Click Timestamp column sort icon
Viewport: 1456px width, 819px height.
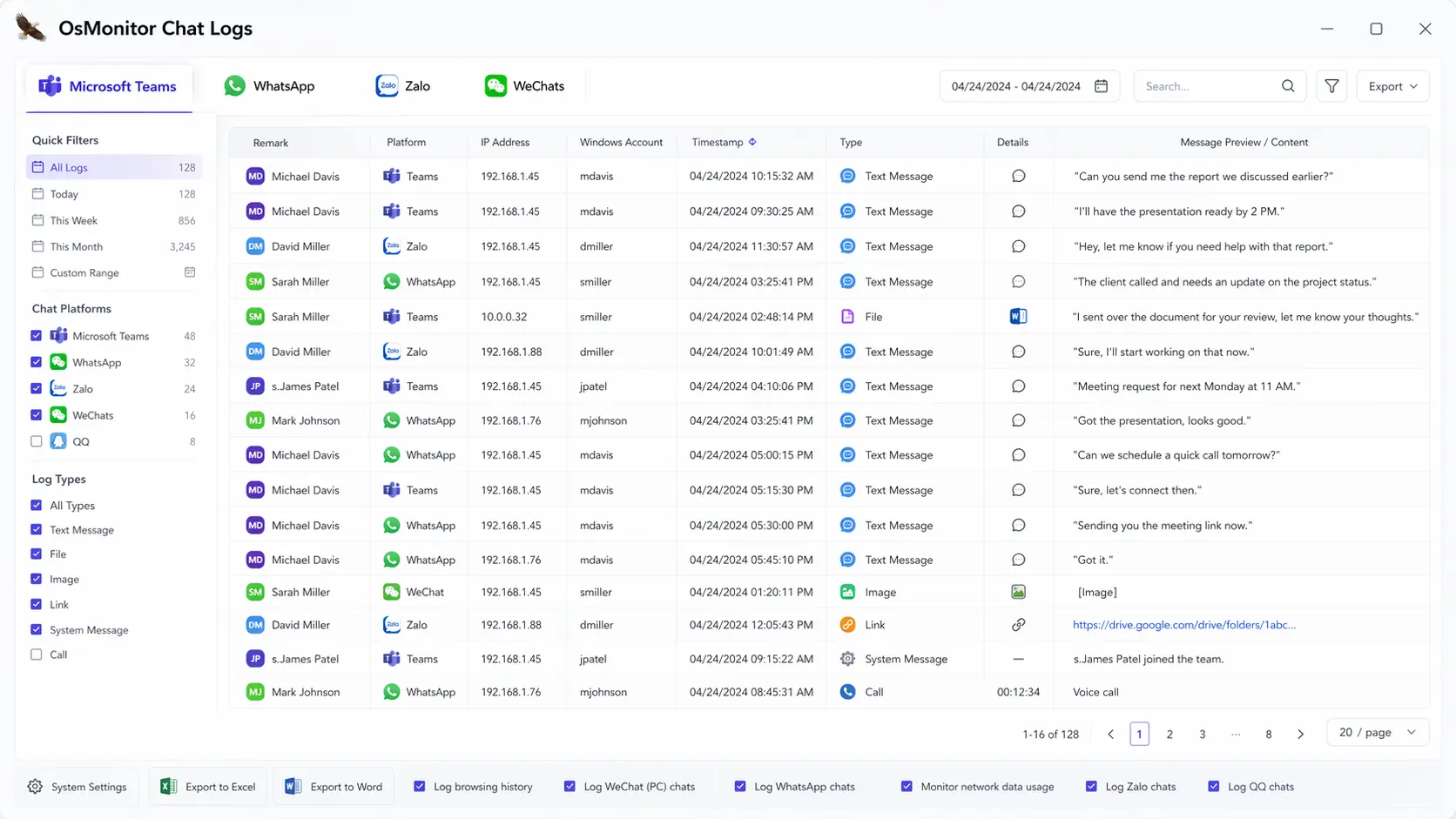point(752,142)
